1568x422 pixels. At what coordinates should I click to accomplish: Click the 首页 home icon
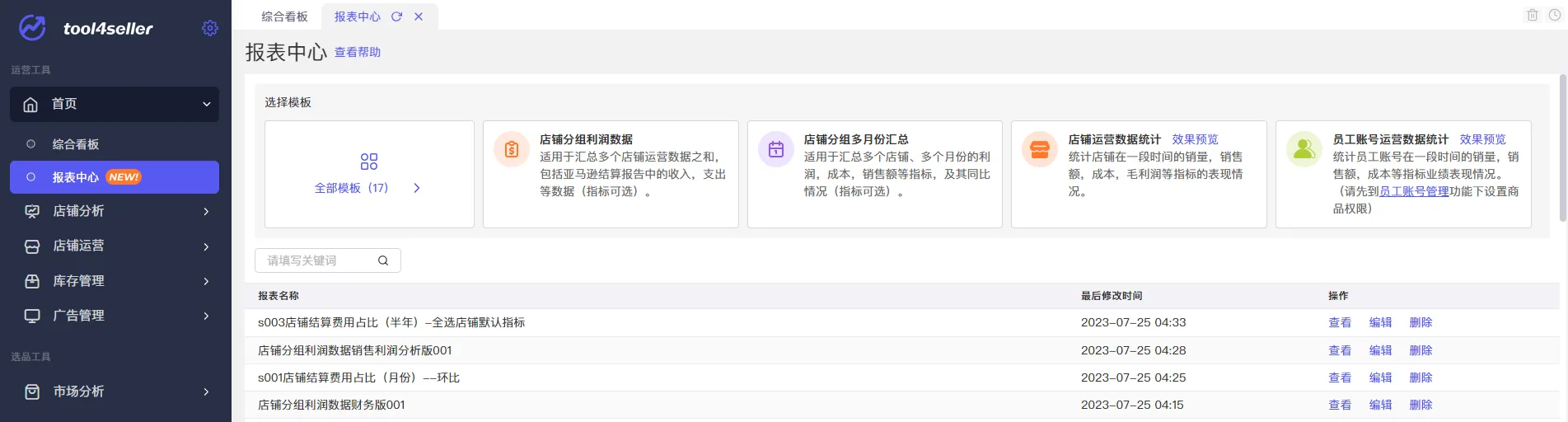30,105
